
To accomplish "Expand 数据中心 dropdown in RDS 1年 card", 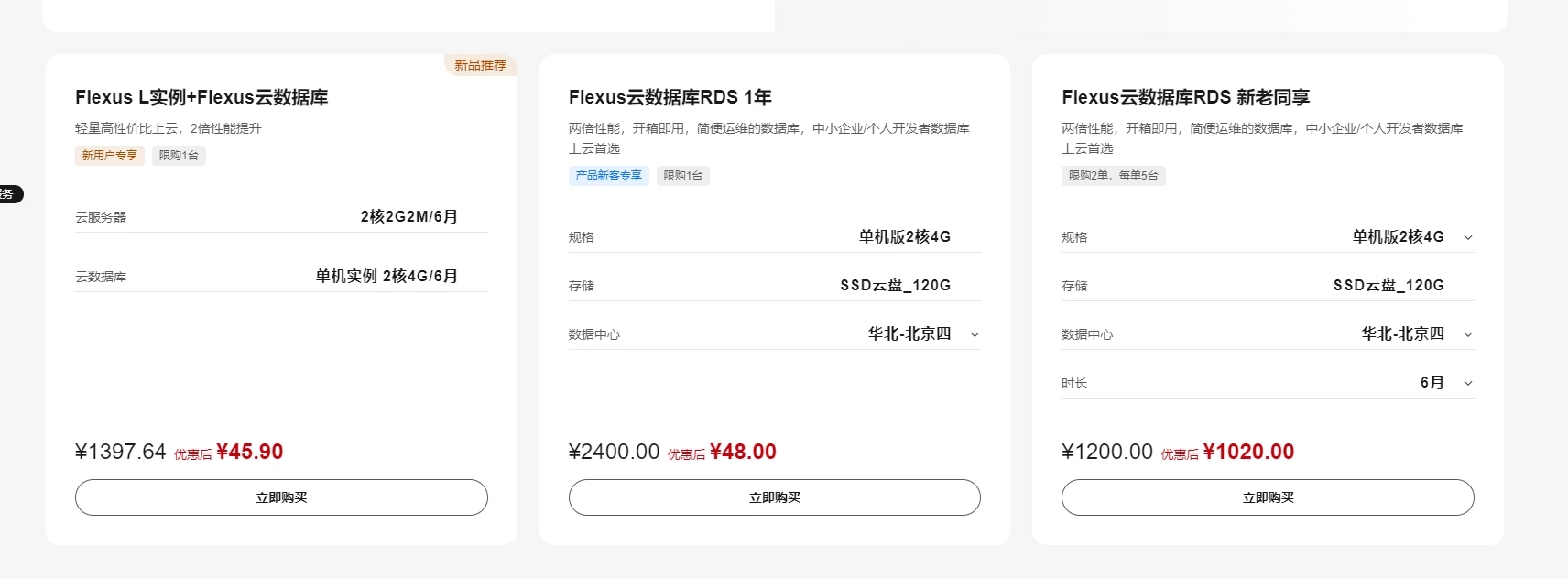I will click(x=975, y=334).
